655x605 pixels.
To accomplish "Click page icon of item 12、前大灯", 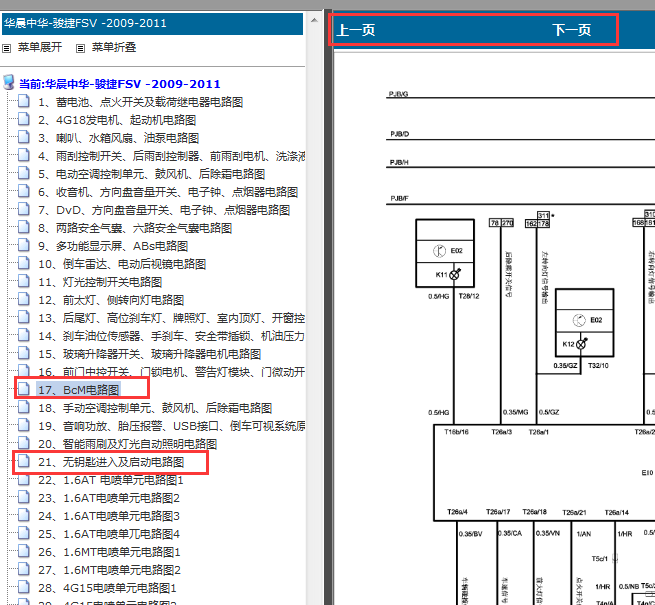I will [24, 299].
